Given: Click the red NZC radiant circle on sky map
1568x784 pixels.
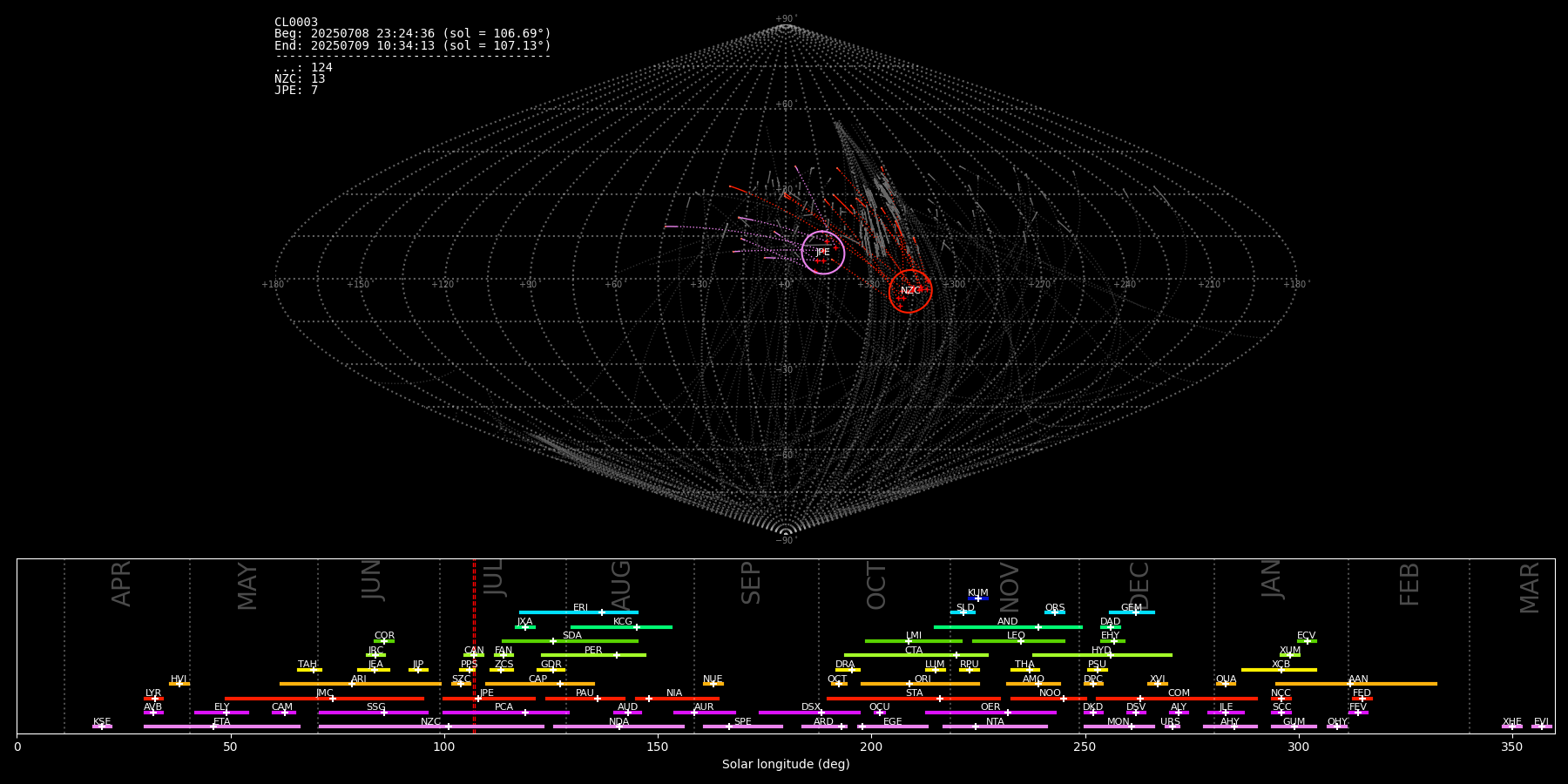Looking at the screenshot, I should [910, 291].
